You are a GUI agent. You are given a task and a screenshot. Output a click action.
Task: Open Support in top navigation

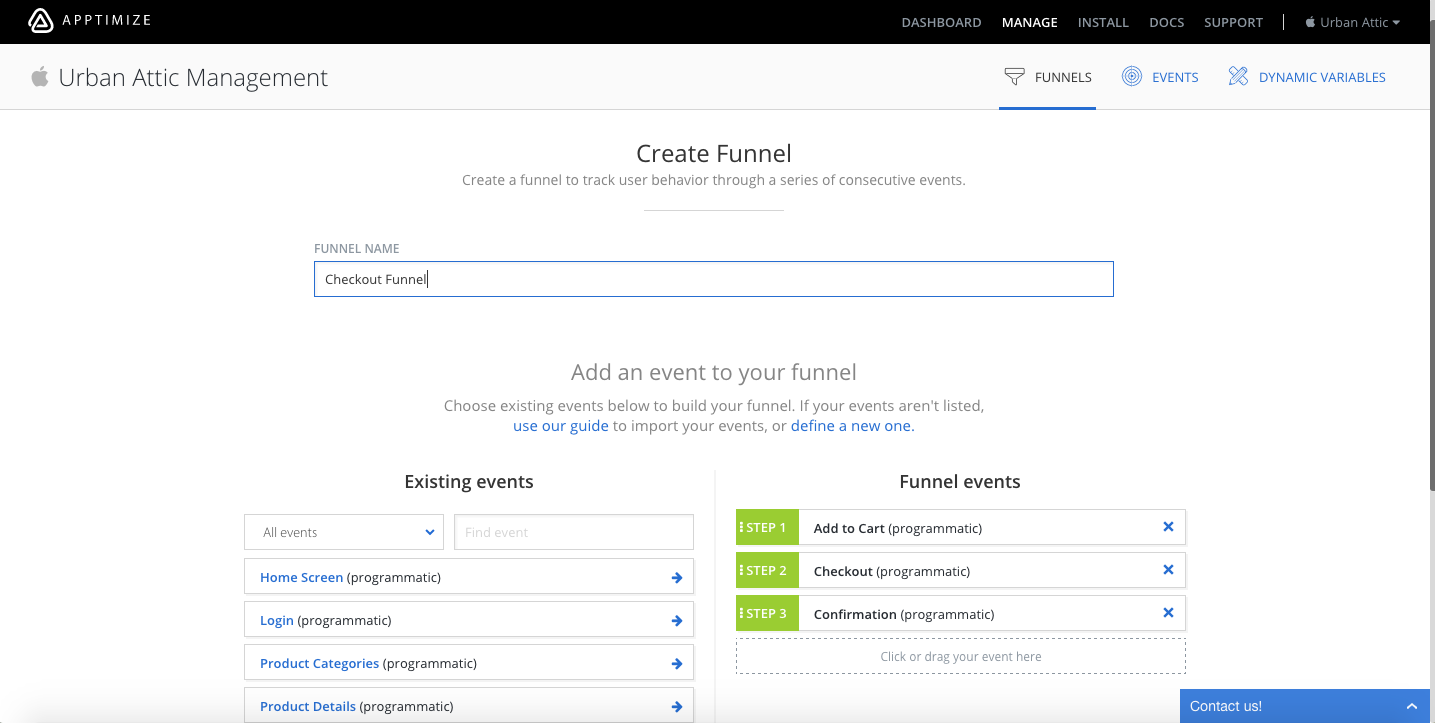pyautogui.click(x=1233, y=22)
